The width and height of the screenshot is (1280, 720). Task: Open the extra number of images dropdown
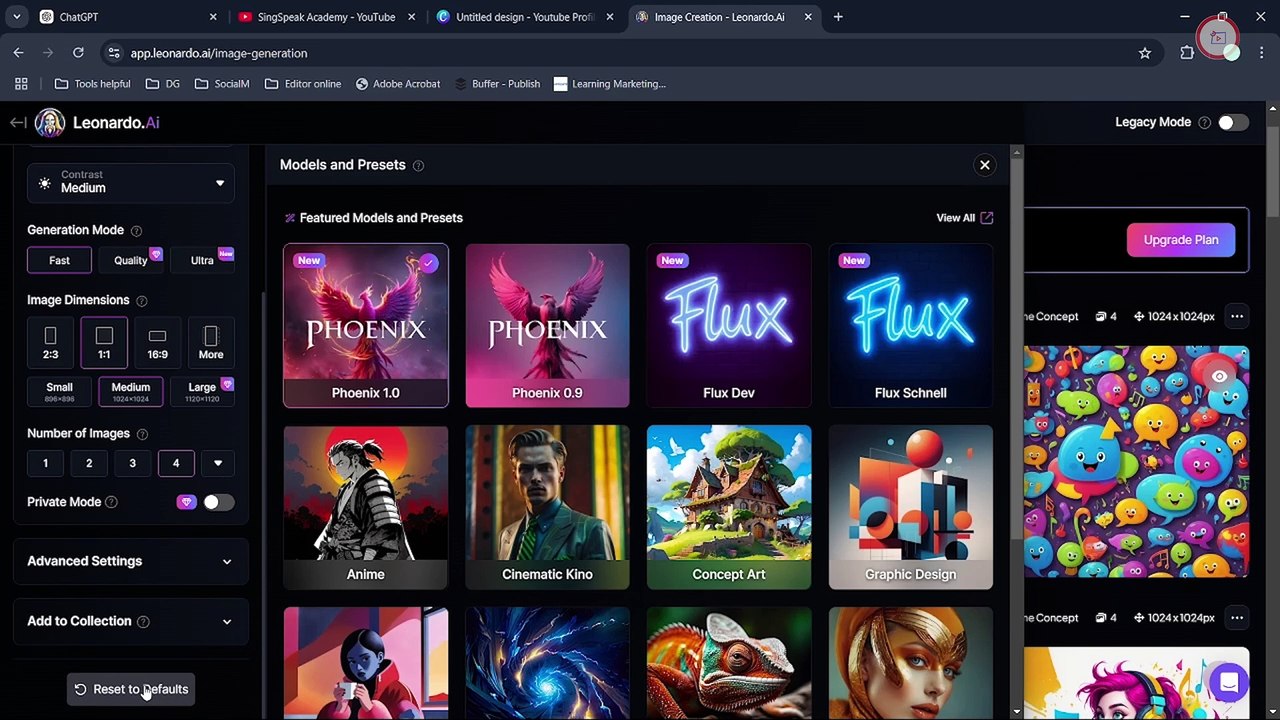pyautogui.click(x=218, y=463)
